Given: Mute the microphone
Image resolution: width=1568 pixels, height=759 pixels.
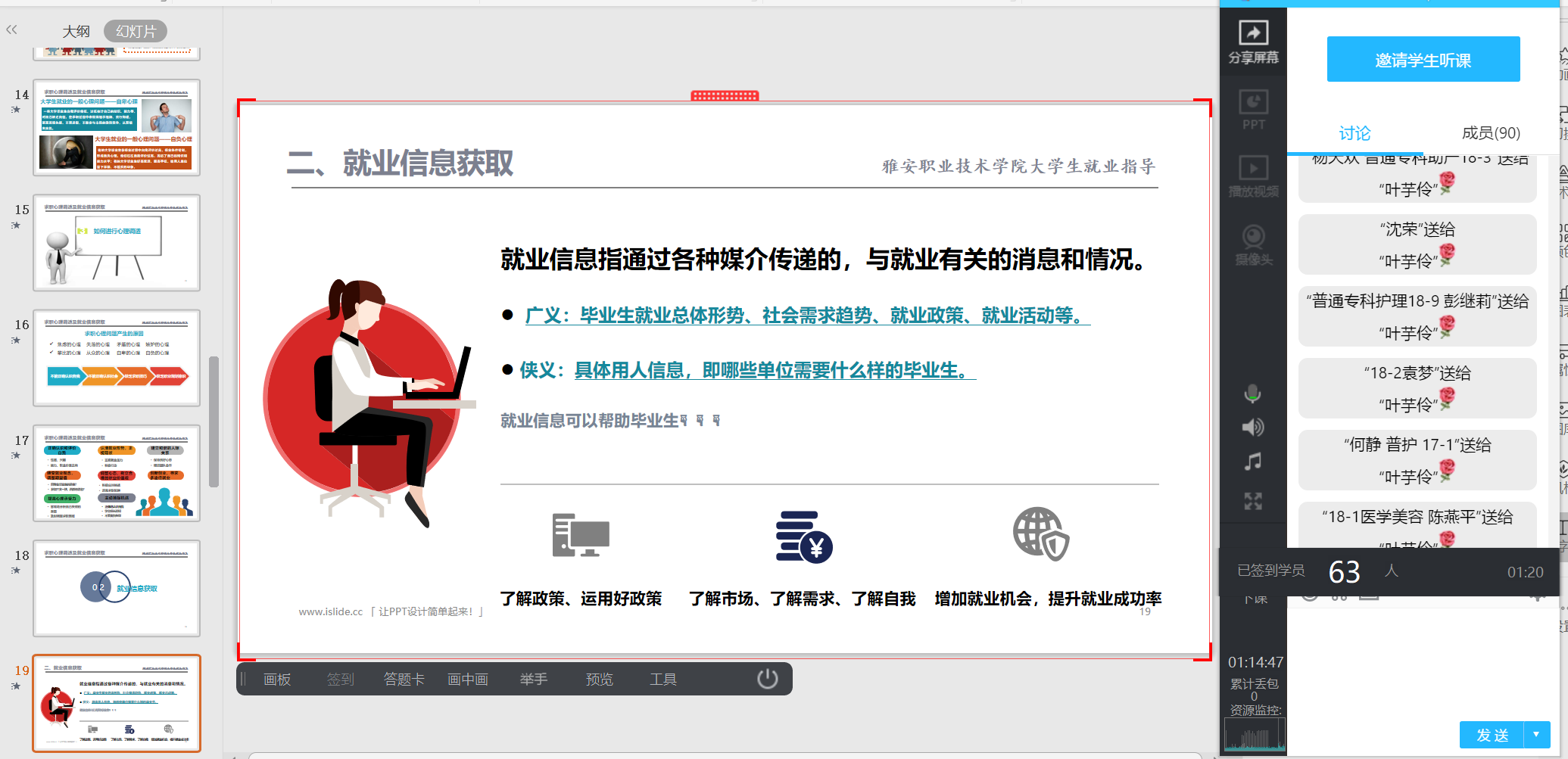Looking at the screenshot, I should [1253, 393].
